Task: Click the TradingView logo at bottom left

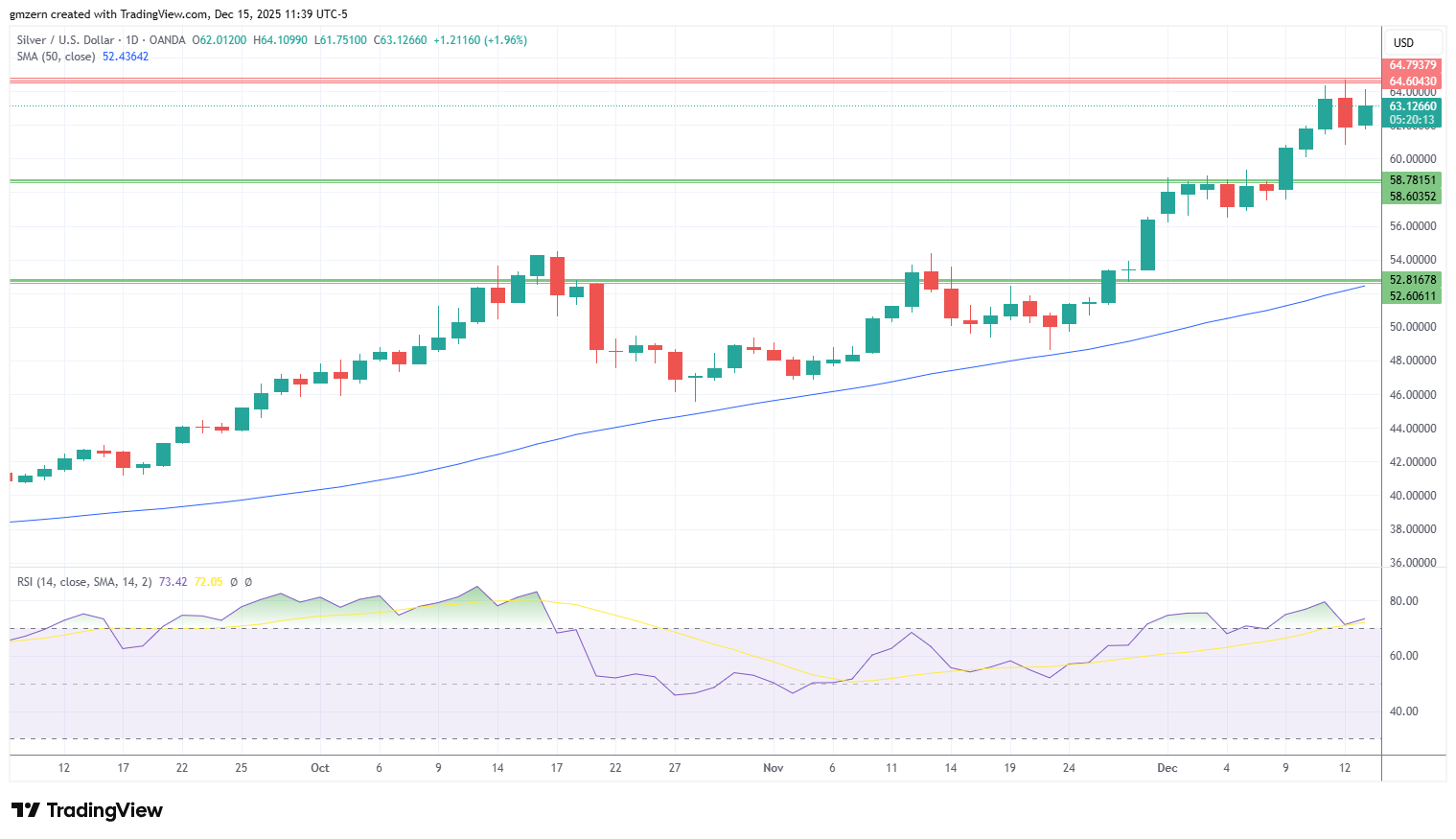Action: pos(87,810)
